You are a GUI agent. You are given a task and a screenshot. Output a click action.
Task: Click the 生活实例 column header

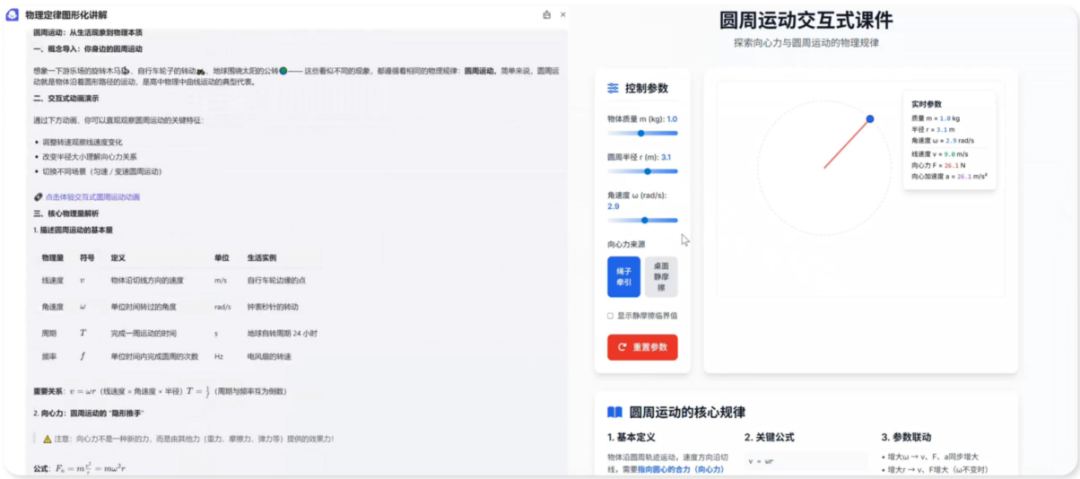pyautogui.click(x=262, y=258)
